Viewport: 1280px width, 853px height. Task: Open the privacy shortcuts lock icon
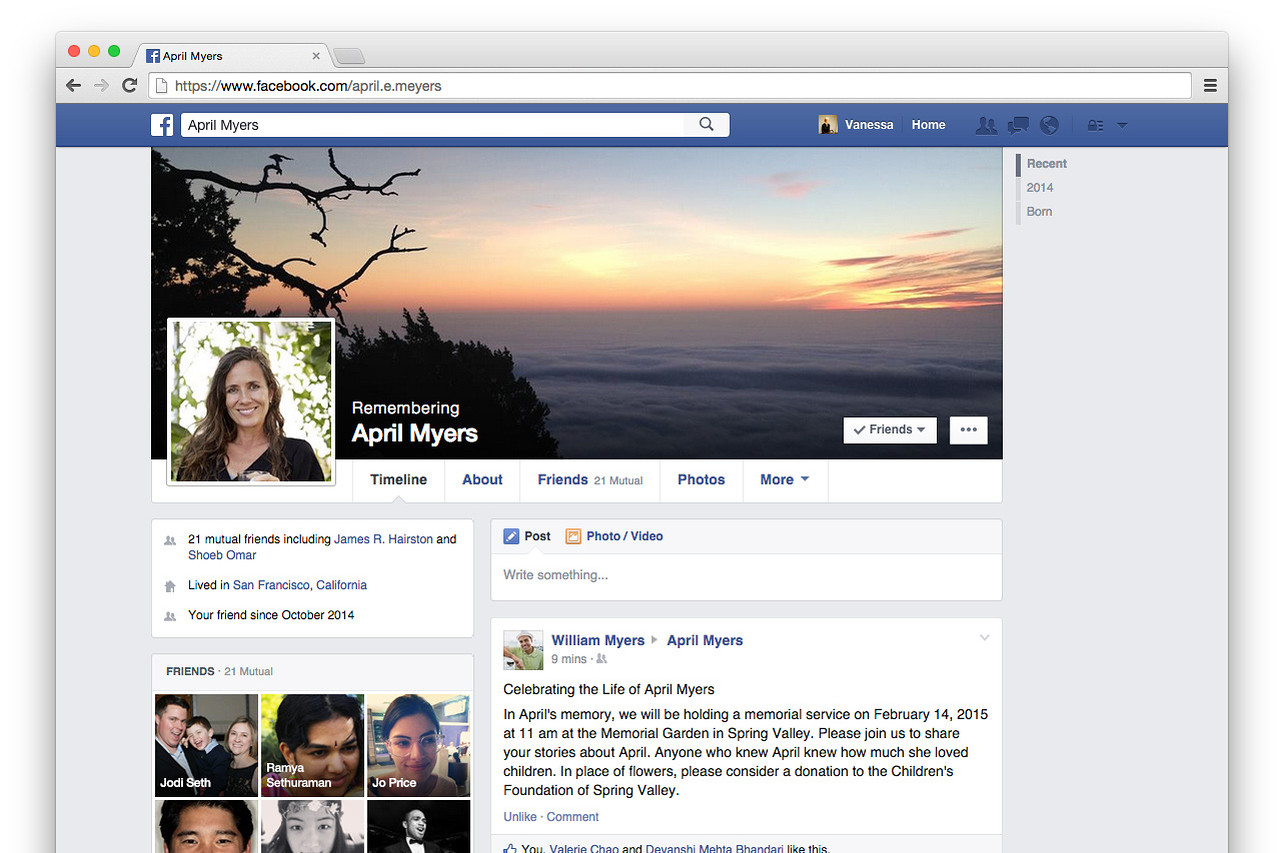(1095, 125)
